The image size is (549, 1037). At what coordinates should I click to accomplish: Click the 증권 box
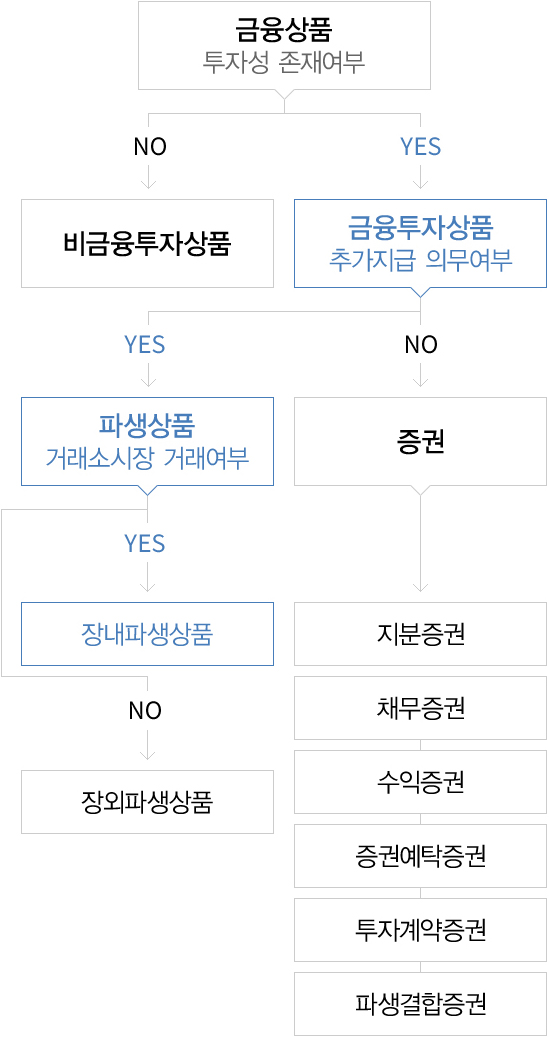[421, 442]
